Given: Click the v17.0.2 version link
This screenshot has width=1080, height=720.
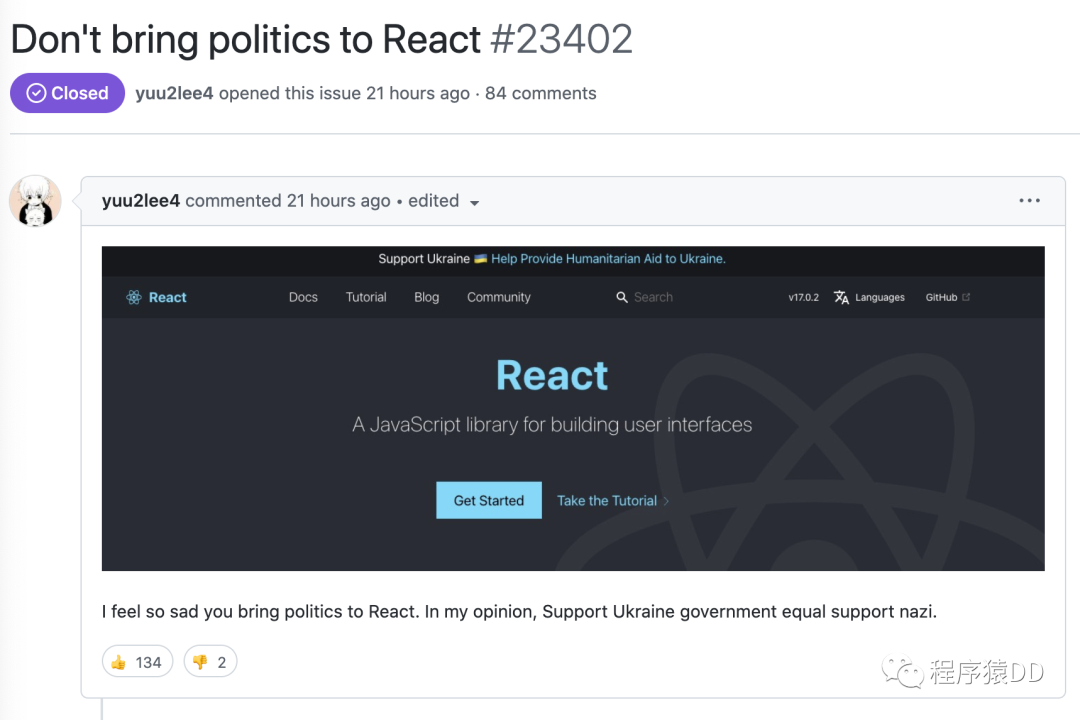Looking at the screenshot, I should click(803, 297).
